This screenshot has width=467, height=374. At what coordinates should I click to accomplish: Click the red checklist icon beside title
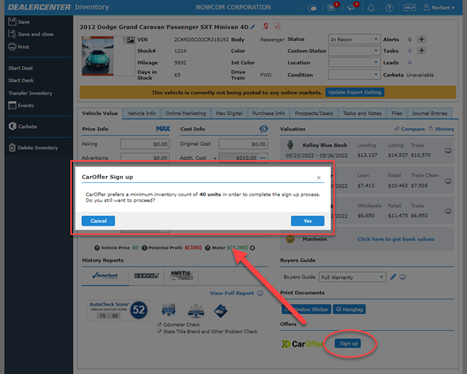[277, 26]
